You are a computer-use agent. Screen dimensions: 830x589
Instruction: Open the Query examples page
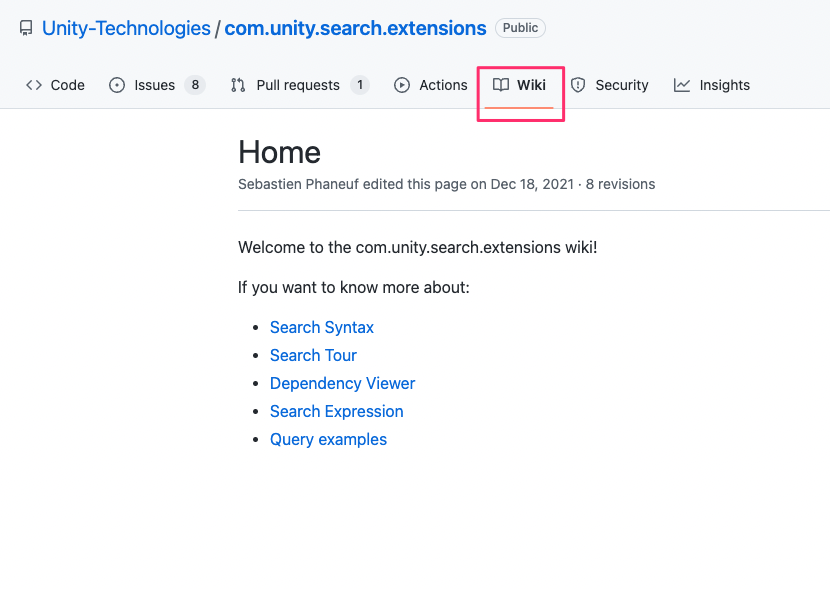pyautogui.click(x=328, y=439)
